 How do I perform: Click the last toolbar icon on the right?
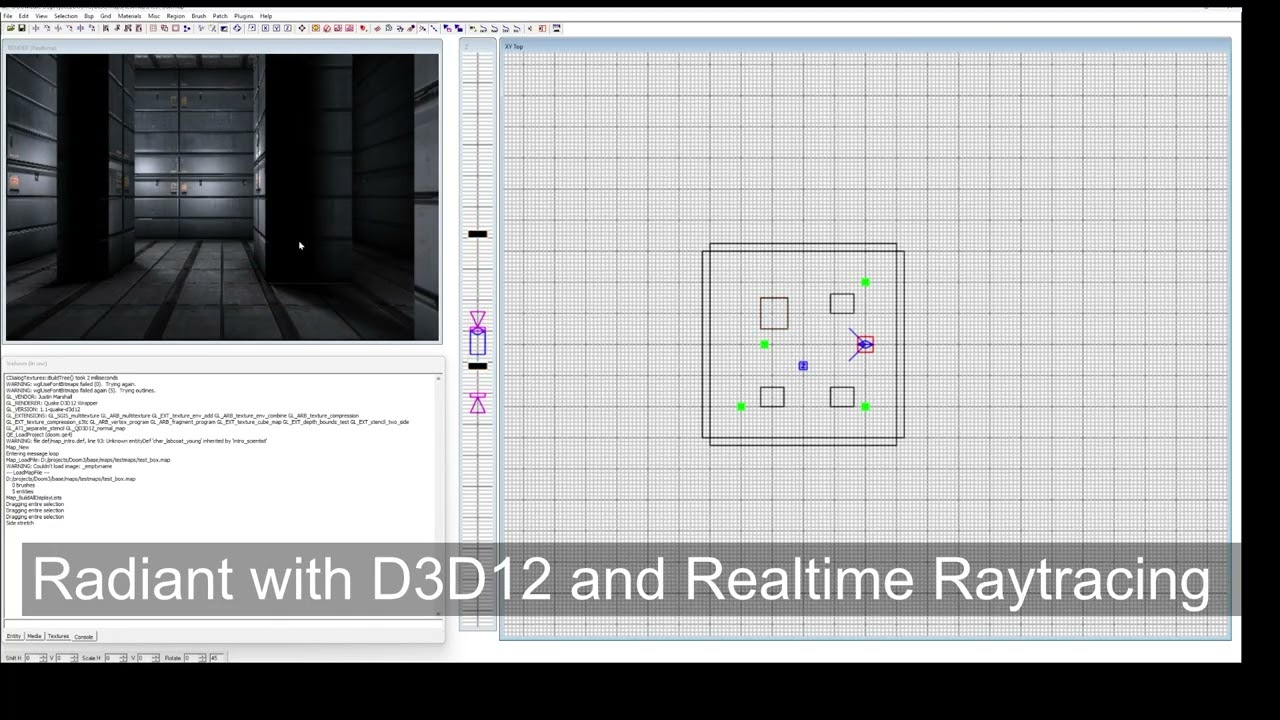point(556,28)
